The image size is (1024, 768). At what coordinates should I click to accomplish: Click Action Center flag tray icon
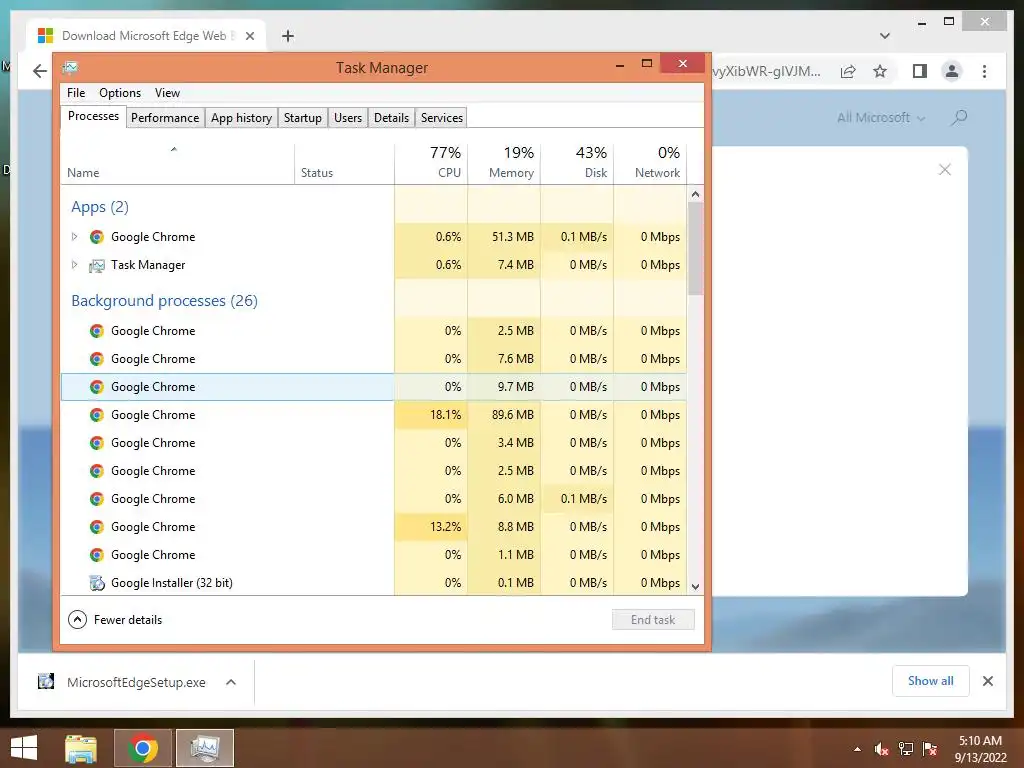pos(930,749)
